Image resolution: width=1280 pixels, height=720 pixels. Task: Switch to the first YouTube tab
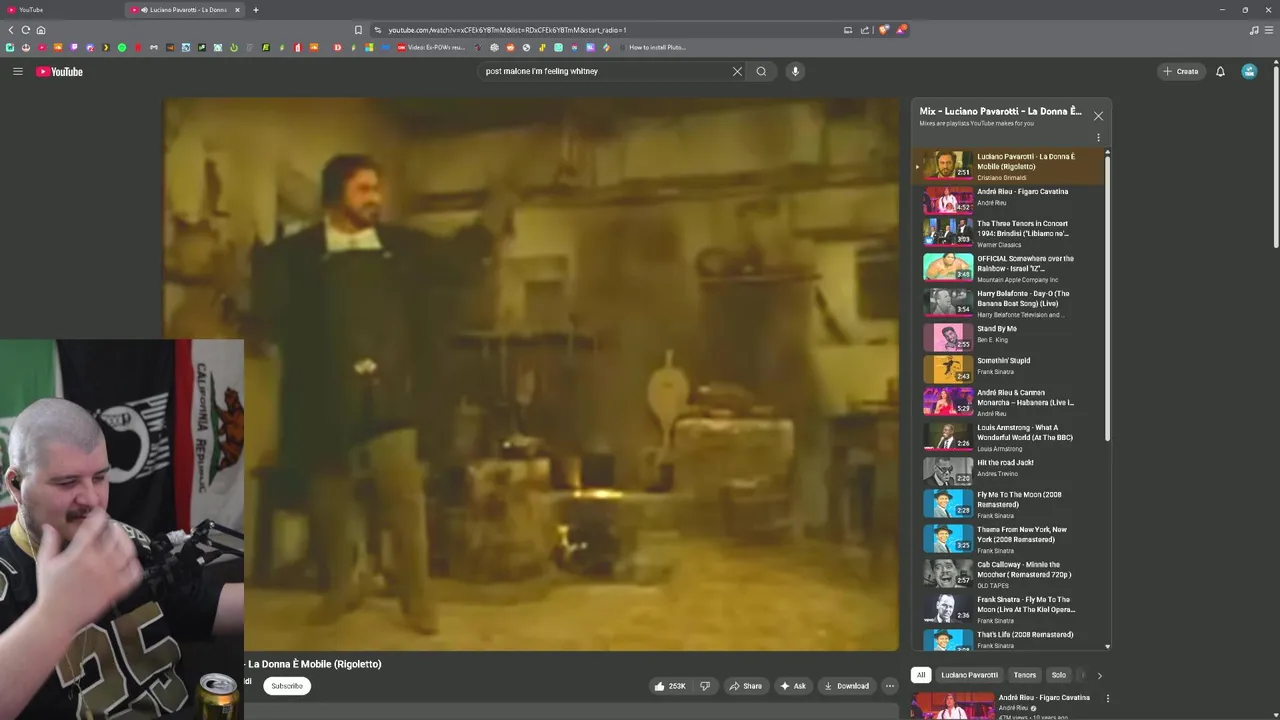[60, 10]
